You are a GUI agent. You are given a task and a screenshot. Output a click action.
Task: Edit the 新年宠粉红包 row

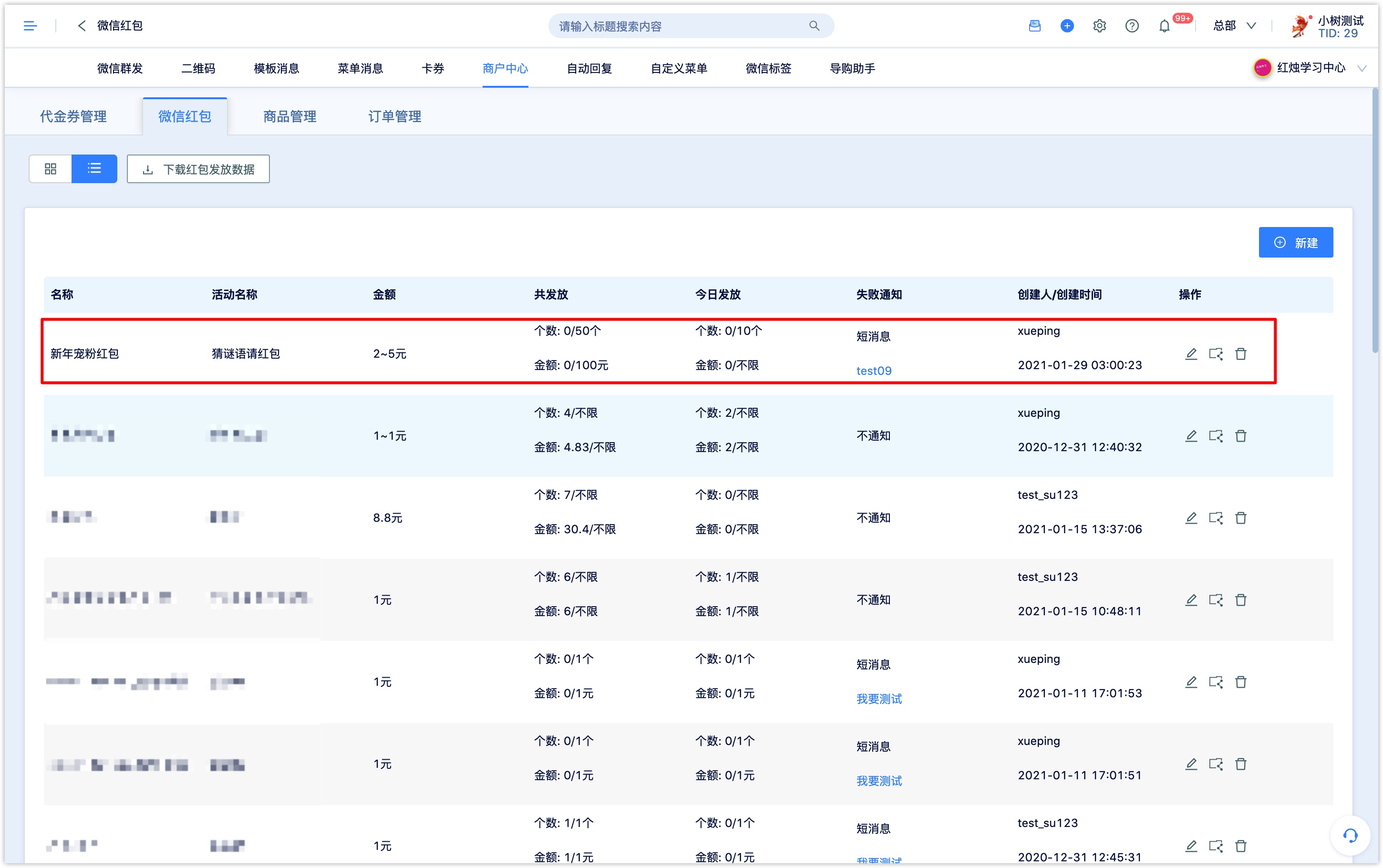(1191, 353)
